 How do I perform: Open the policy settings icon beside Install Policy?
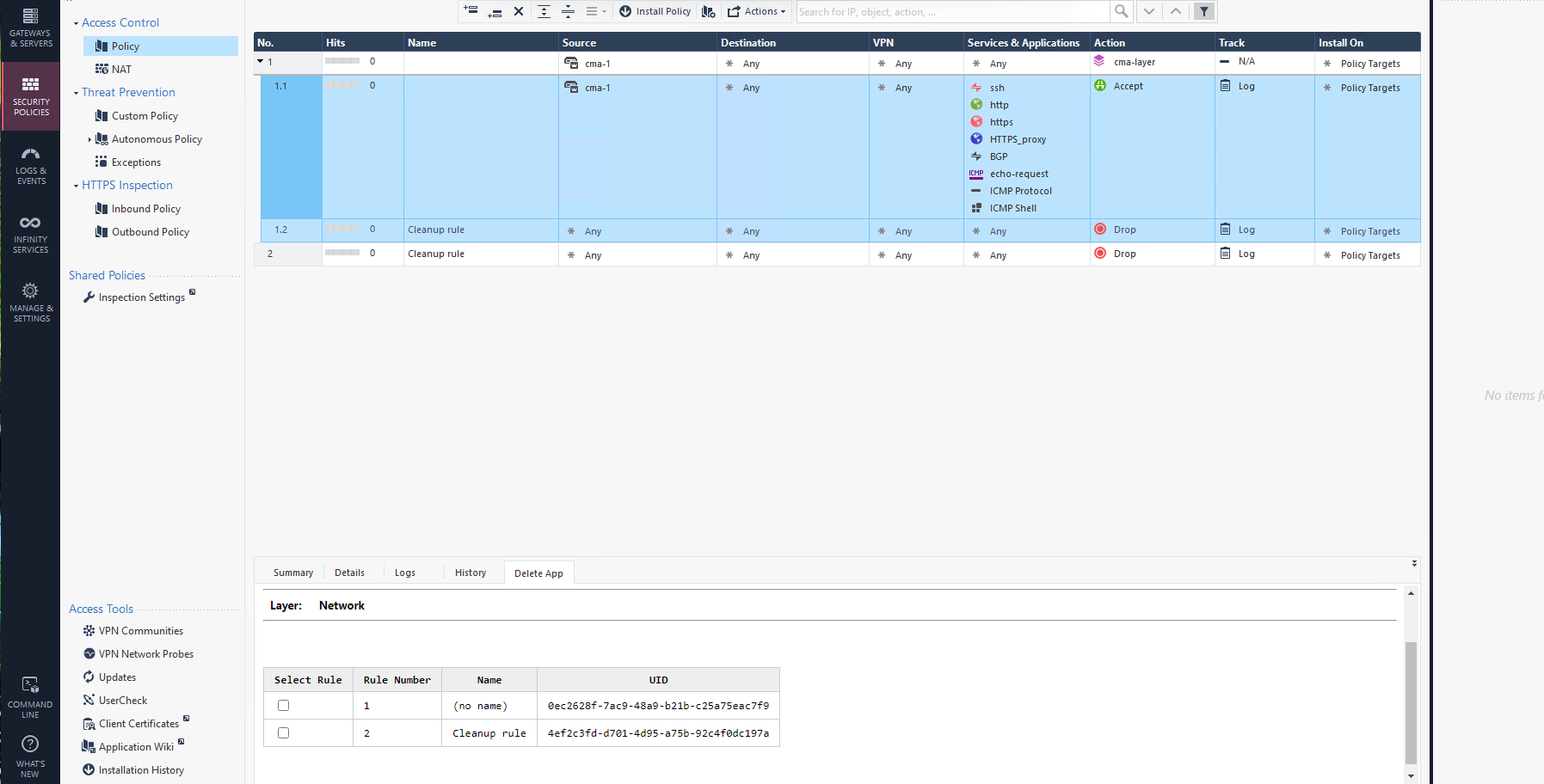[708, 11]
